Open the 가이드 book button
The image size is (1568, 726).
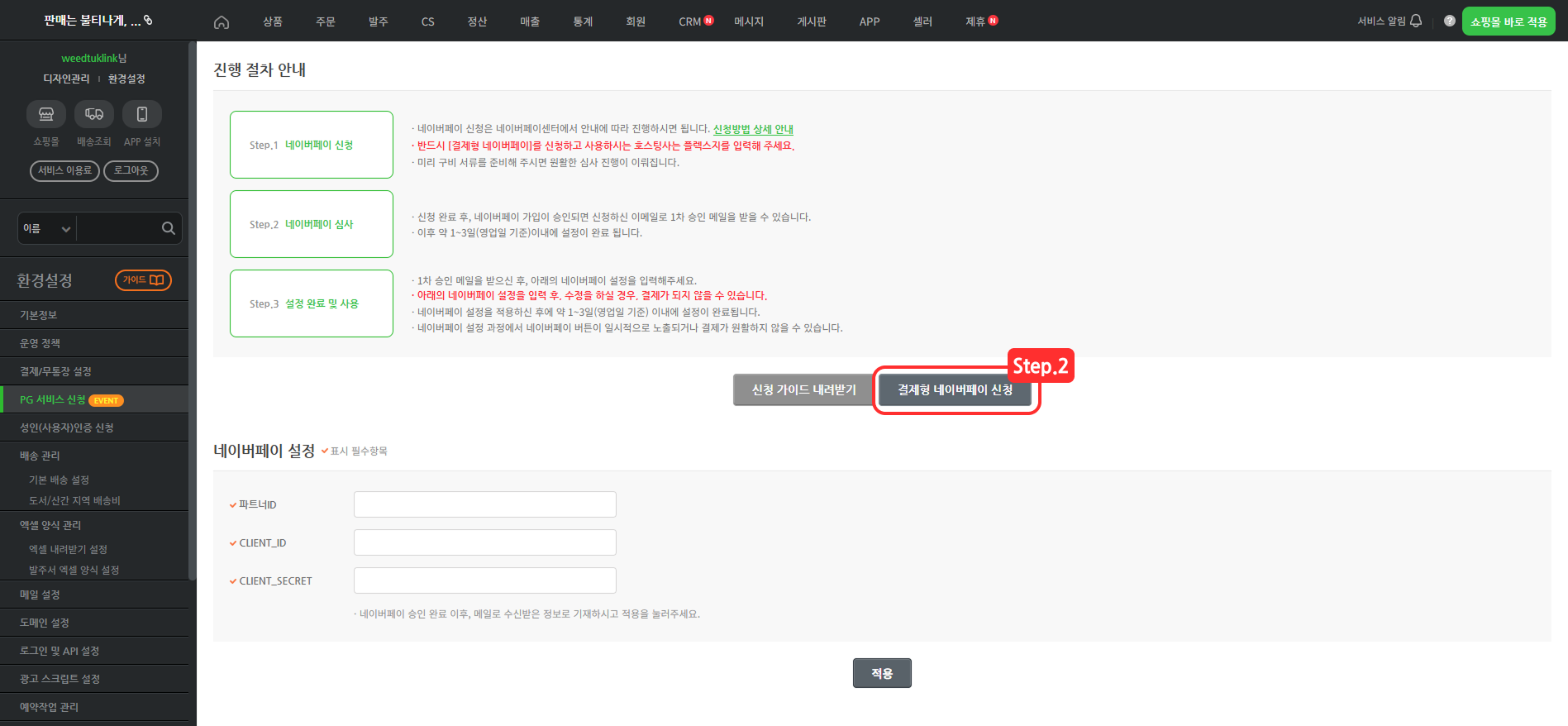[x=143, y=280]
